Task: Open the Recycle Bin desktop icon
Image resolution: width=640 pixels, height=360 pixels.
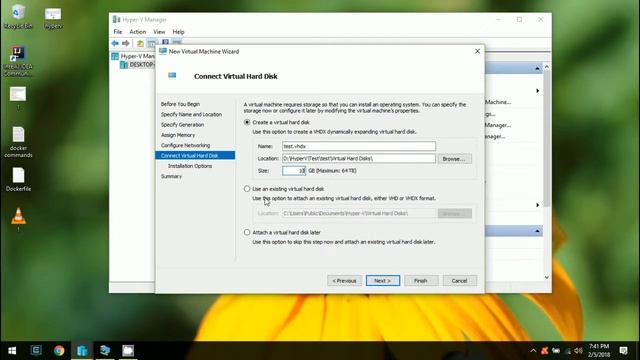Action: pyautogui.click(x=18, y=17)
